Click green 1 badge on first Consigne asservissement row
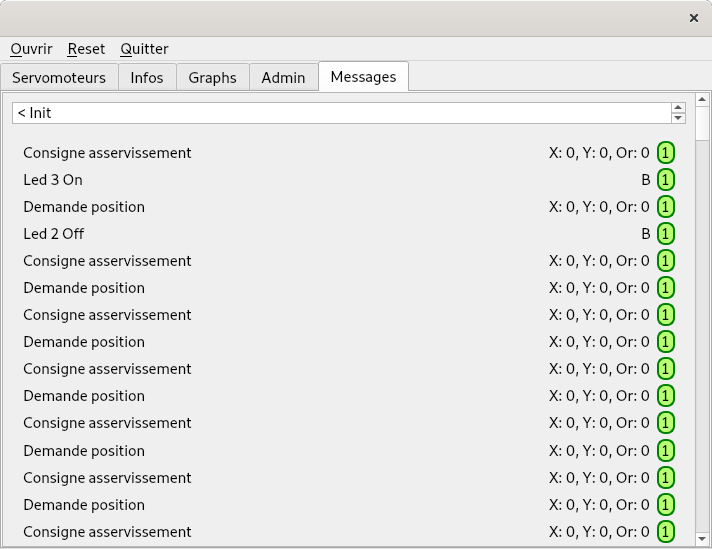712x549 pixels. coord(666,153)
